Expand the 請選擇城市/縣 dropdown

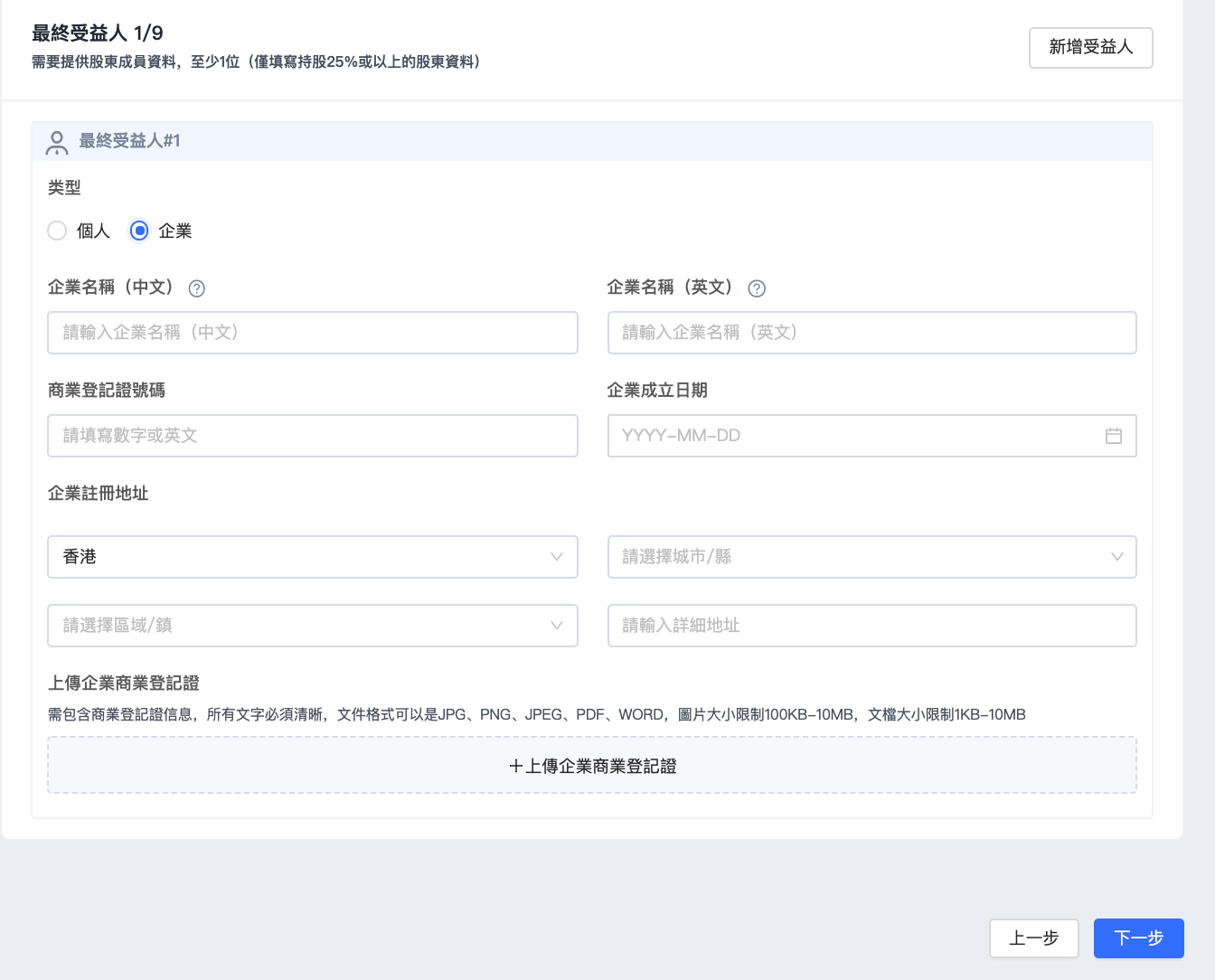pyautogui.click(x=871, y=557)
